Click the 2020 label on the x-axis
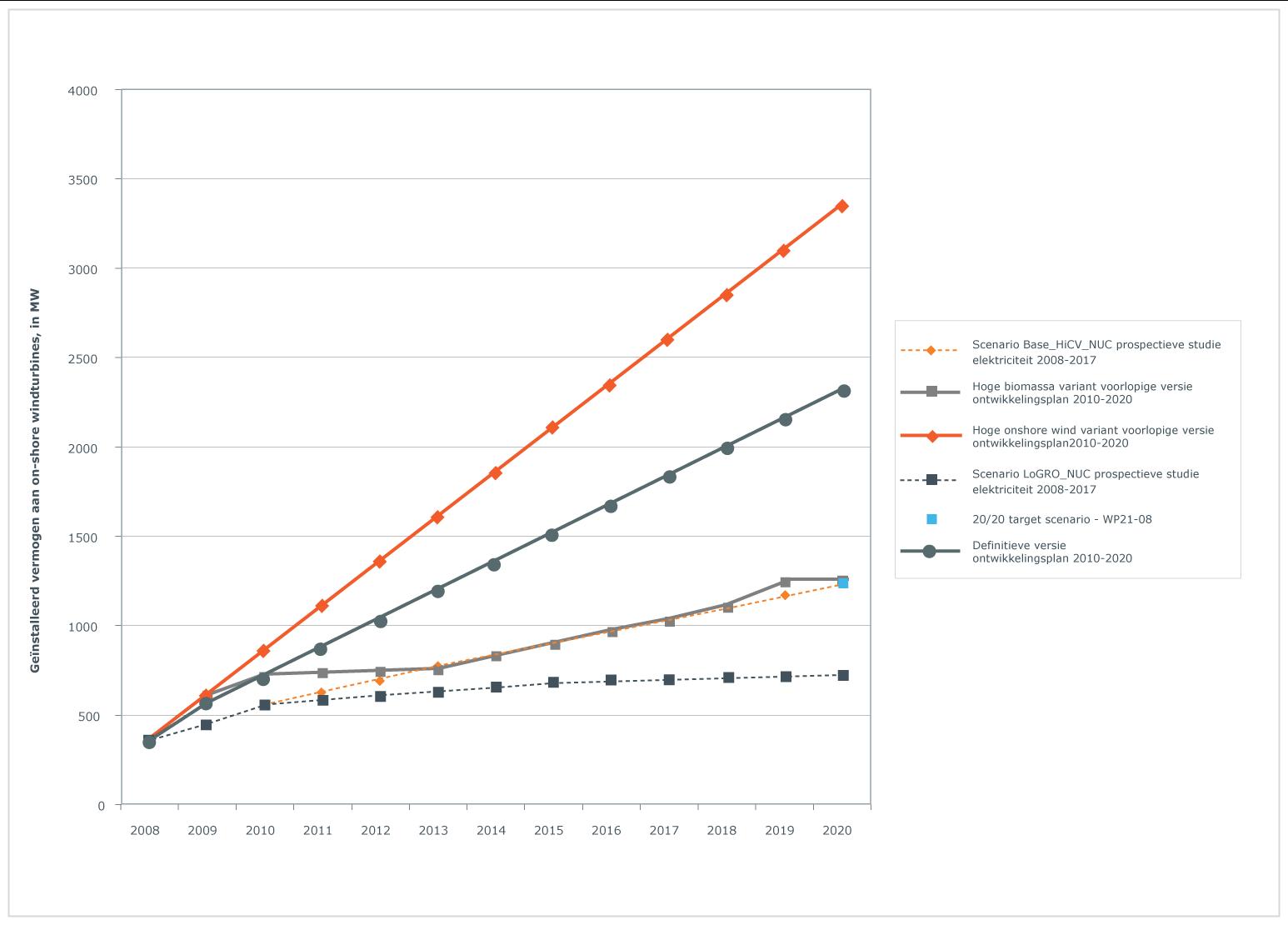 837,831
